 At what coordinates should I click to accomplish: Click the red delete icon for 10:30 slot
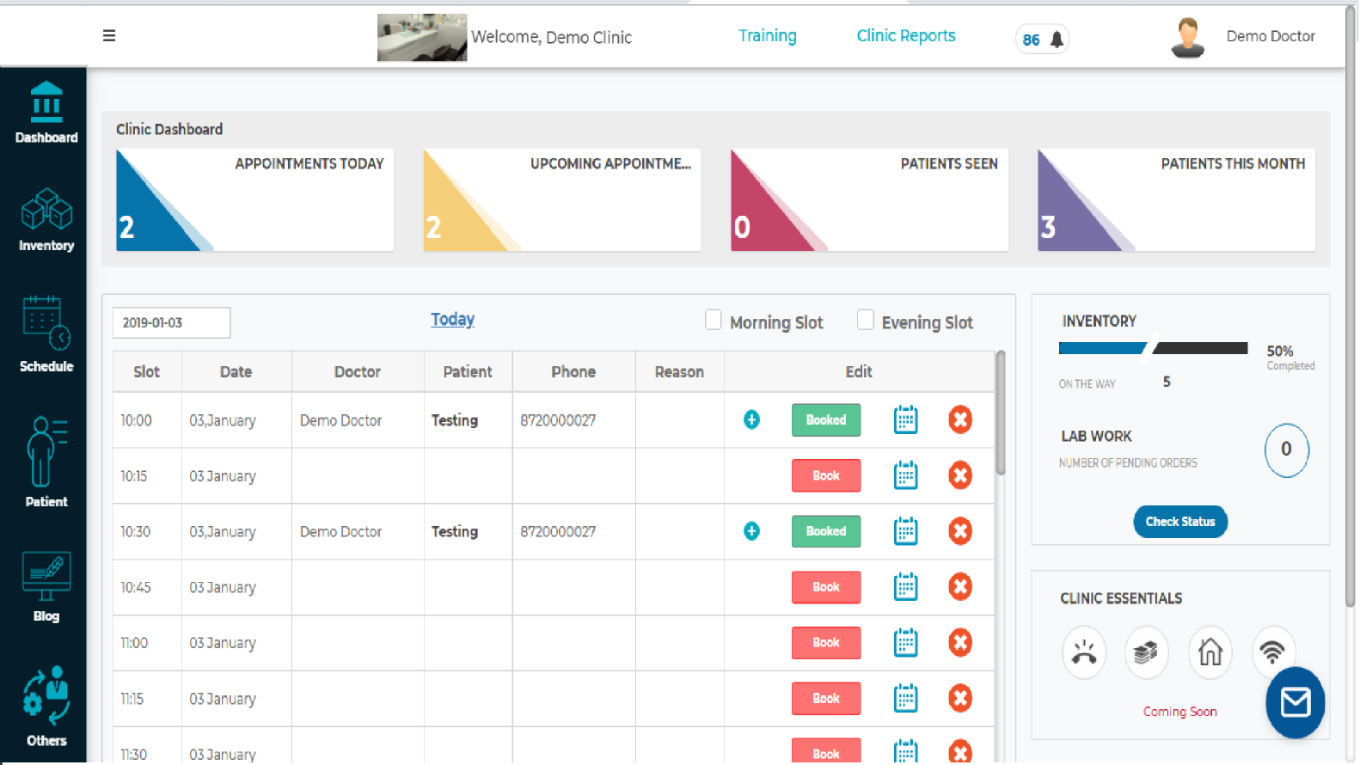point(960,531)
